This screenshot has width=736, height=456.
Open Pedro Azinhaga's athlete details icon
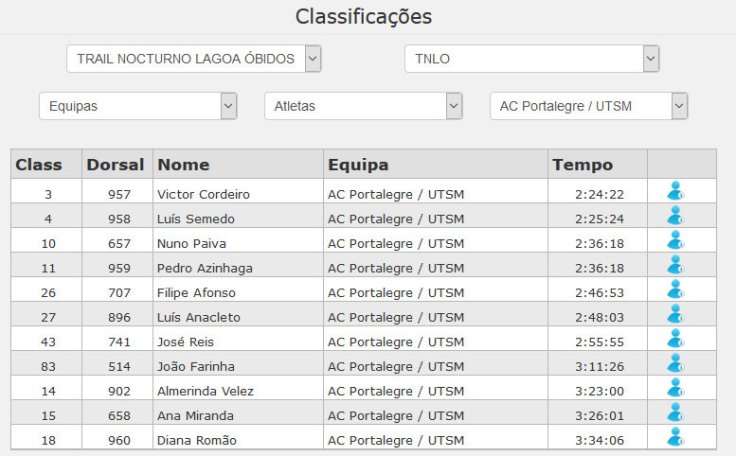coord(675,265)
